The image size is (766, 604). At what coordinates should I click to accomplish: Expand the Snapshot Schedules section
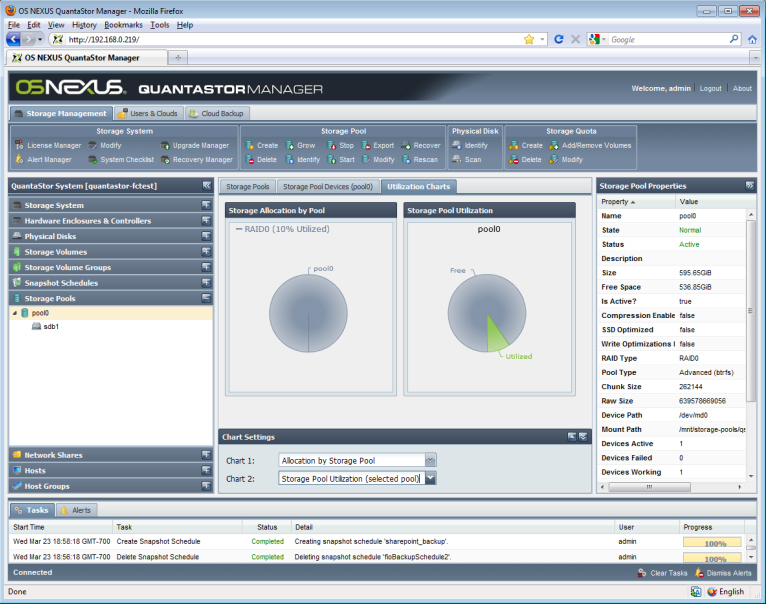[x=206, y=283]
